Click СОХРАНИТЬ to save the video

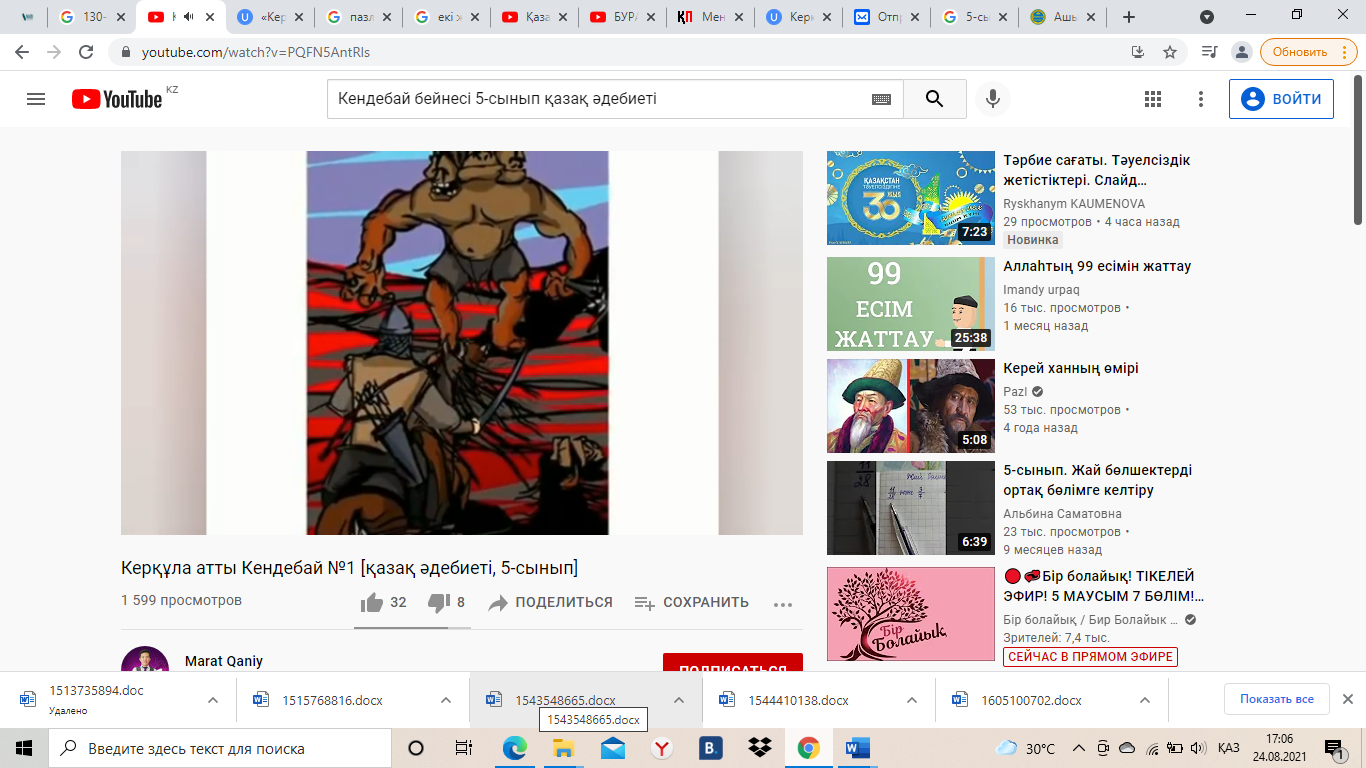tap(692, 602)
